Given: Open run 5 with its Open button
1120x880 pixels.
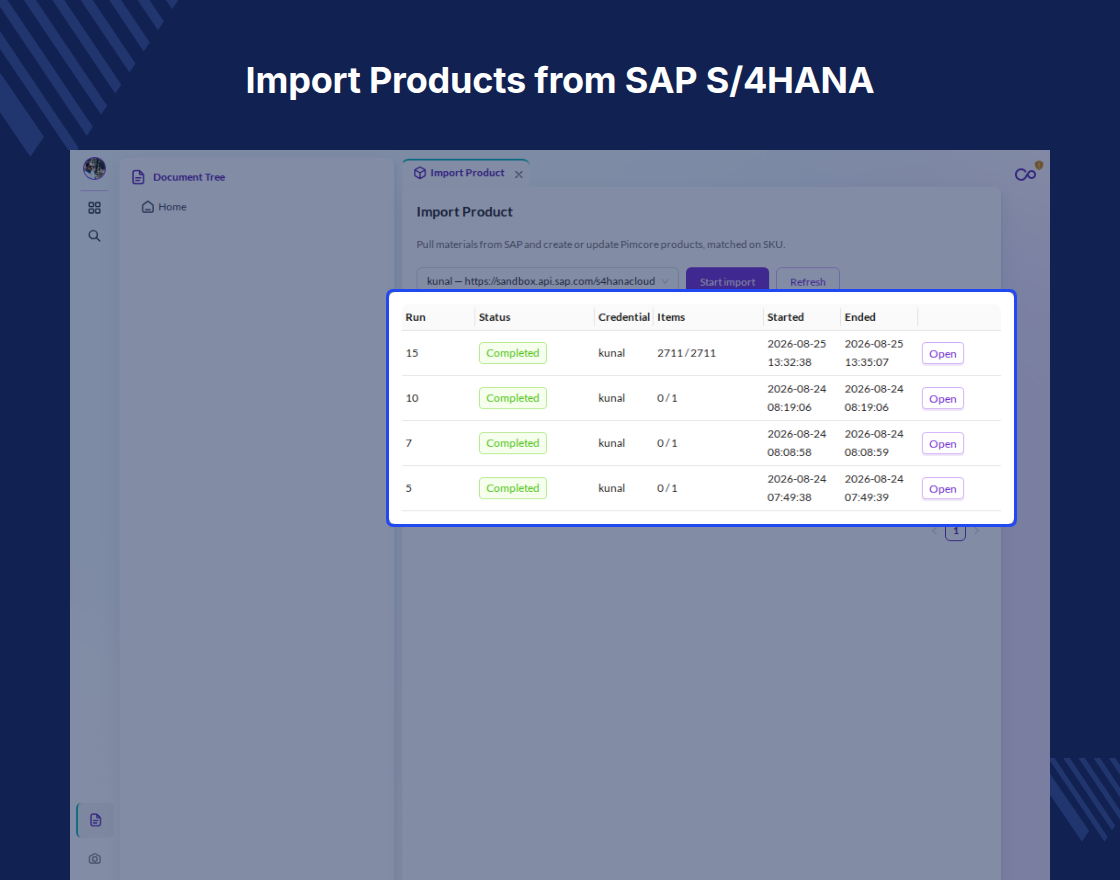Looking at the screenshot, I should 943,489.
